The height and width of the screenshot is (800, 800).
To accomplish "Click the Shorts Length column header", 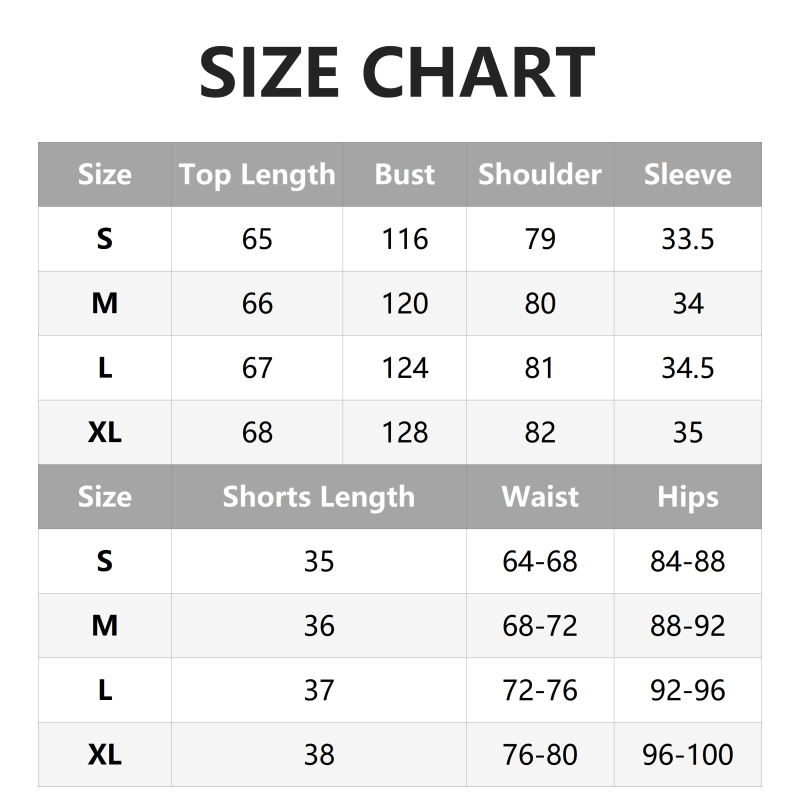I will (x=318, y=497).
